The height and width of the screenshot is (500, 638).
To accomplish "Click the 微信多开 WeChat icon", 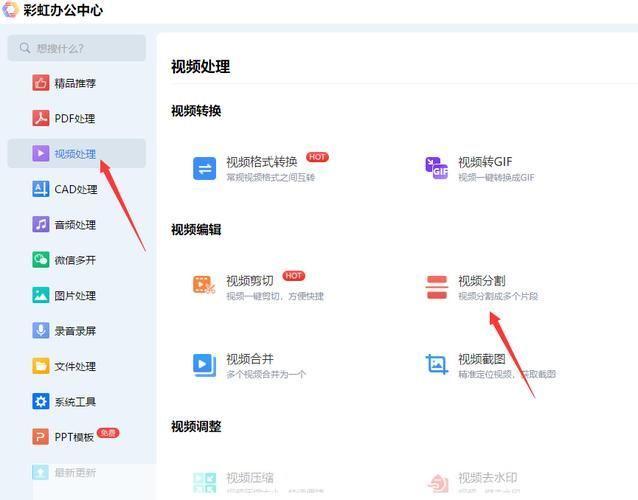I will [40, 260].
